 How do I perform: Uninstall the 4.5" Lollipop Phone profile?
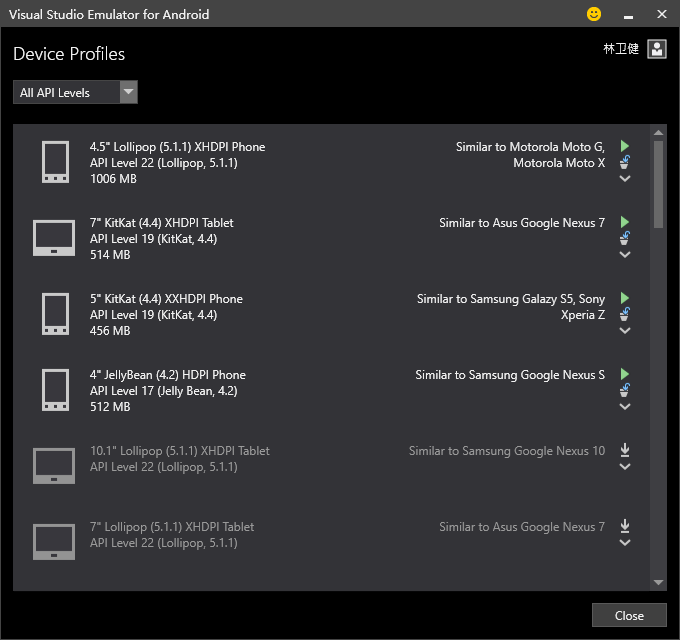(x=624, y=162)
